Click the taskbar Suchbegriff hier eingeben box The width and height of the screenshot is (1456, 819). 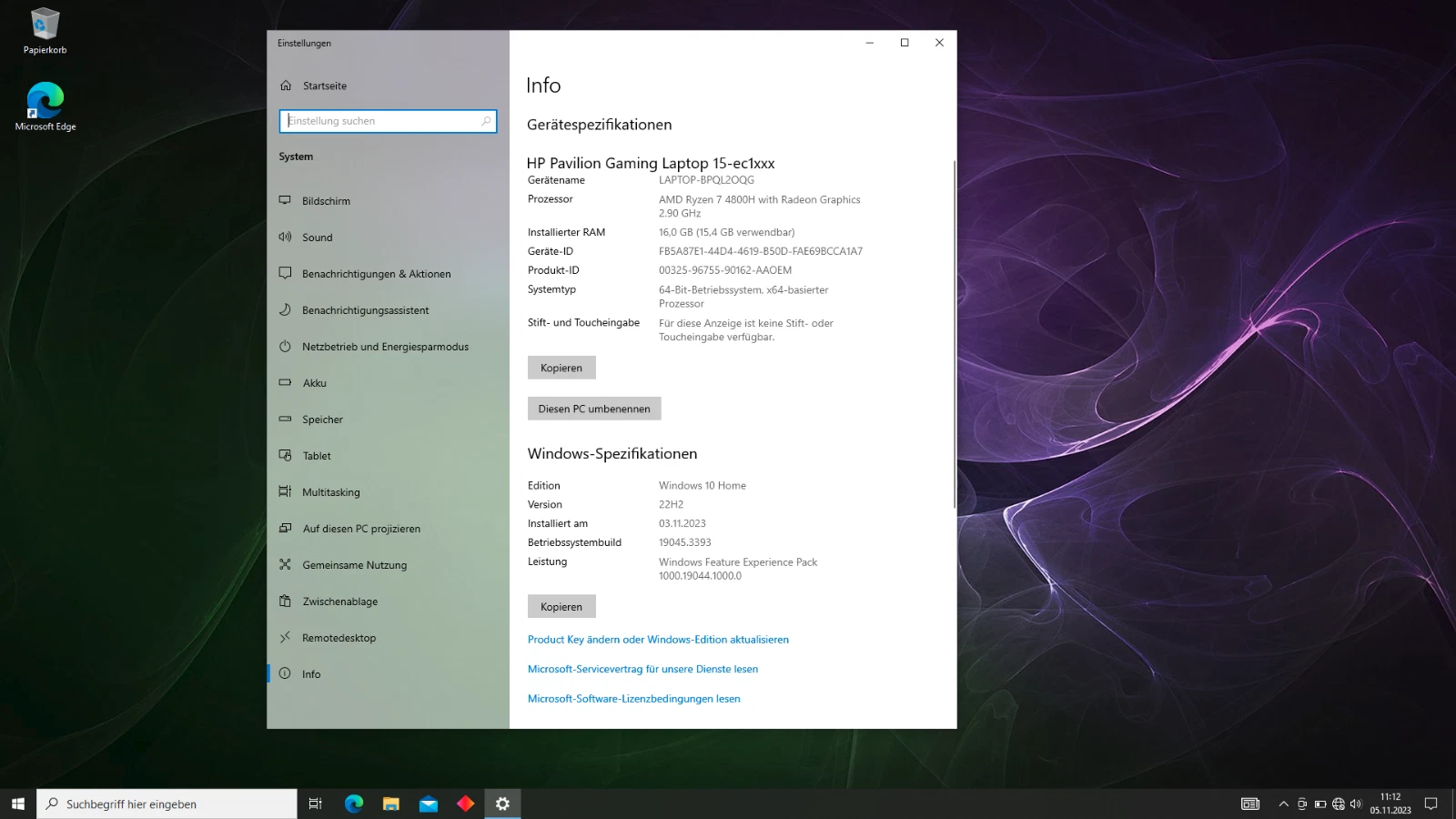(167, 804)
